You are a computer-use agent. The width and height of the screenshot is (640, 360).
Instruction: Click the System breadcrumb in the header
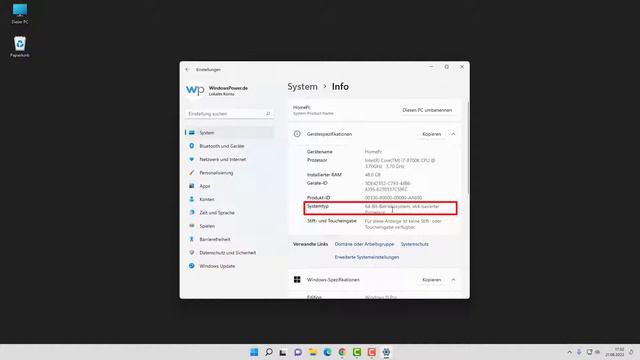pos(302,87)
